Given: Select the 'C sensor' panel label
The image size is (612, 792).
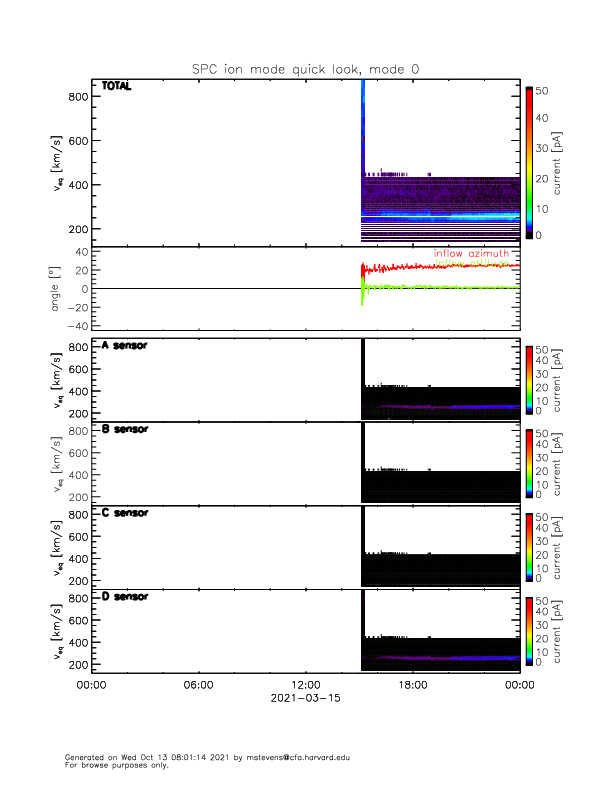Looking at the screenshot, I should [124, 513].
